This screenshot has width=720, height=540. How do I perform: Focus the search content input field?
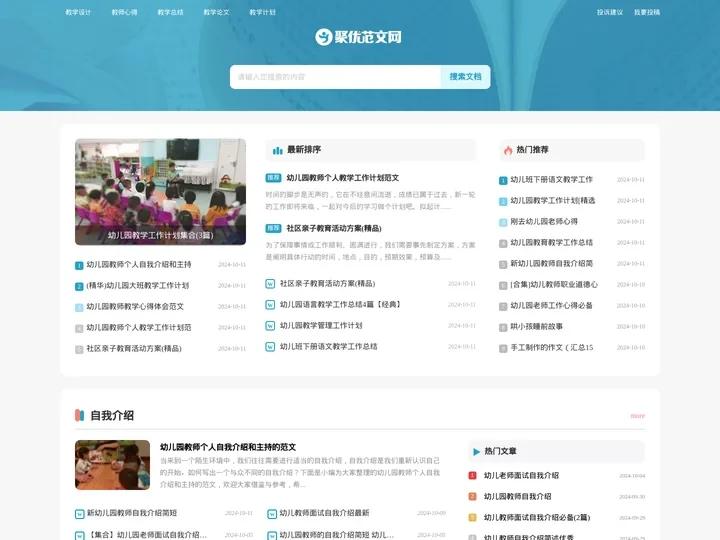(x=335, y=77)
